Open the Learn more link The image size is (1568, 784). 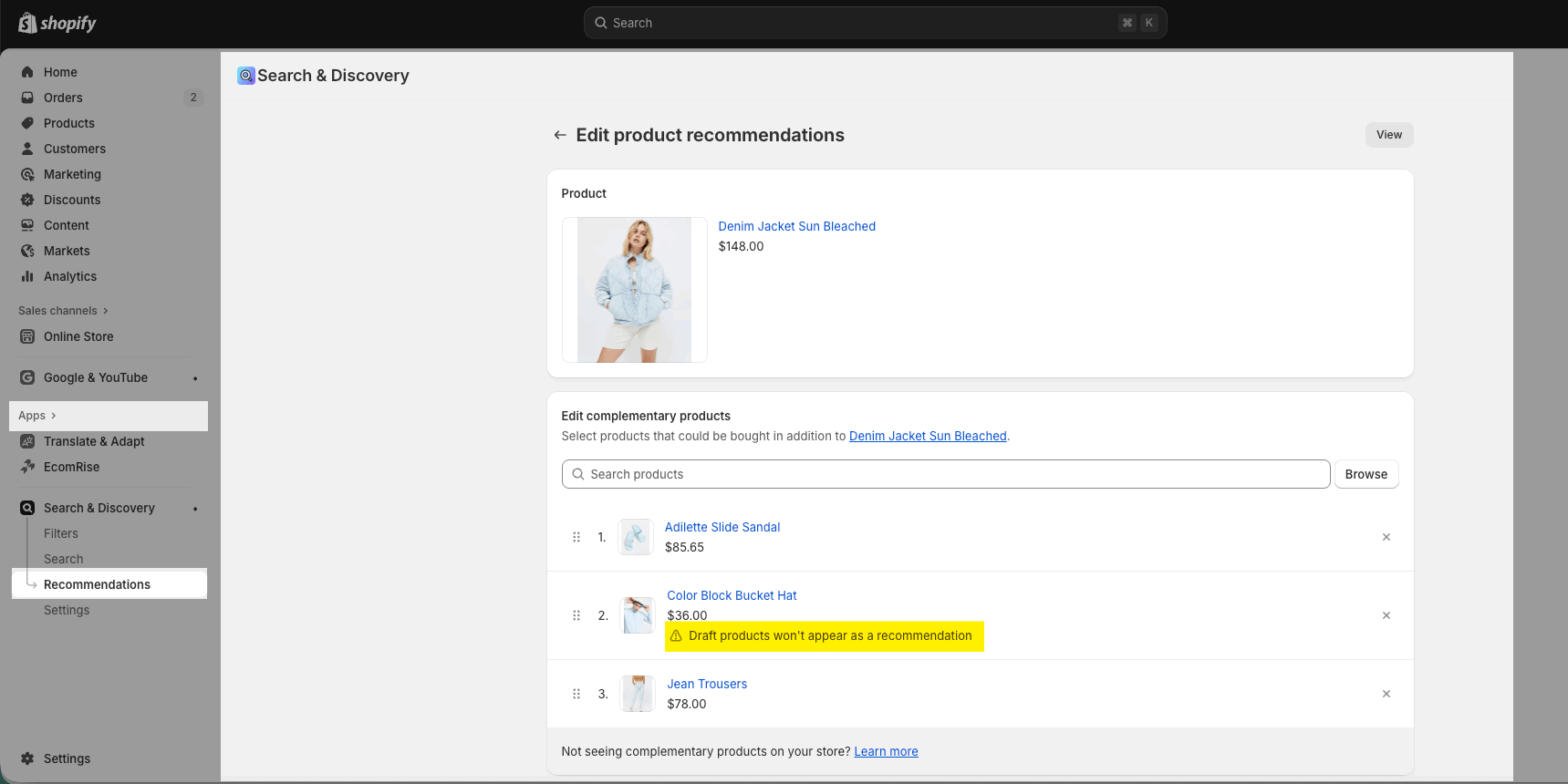pyautogui.click(x=886, y=751)
